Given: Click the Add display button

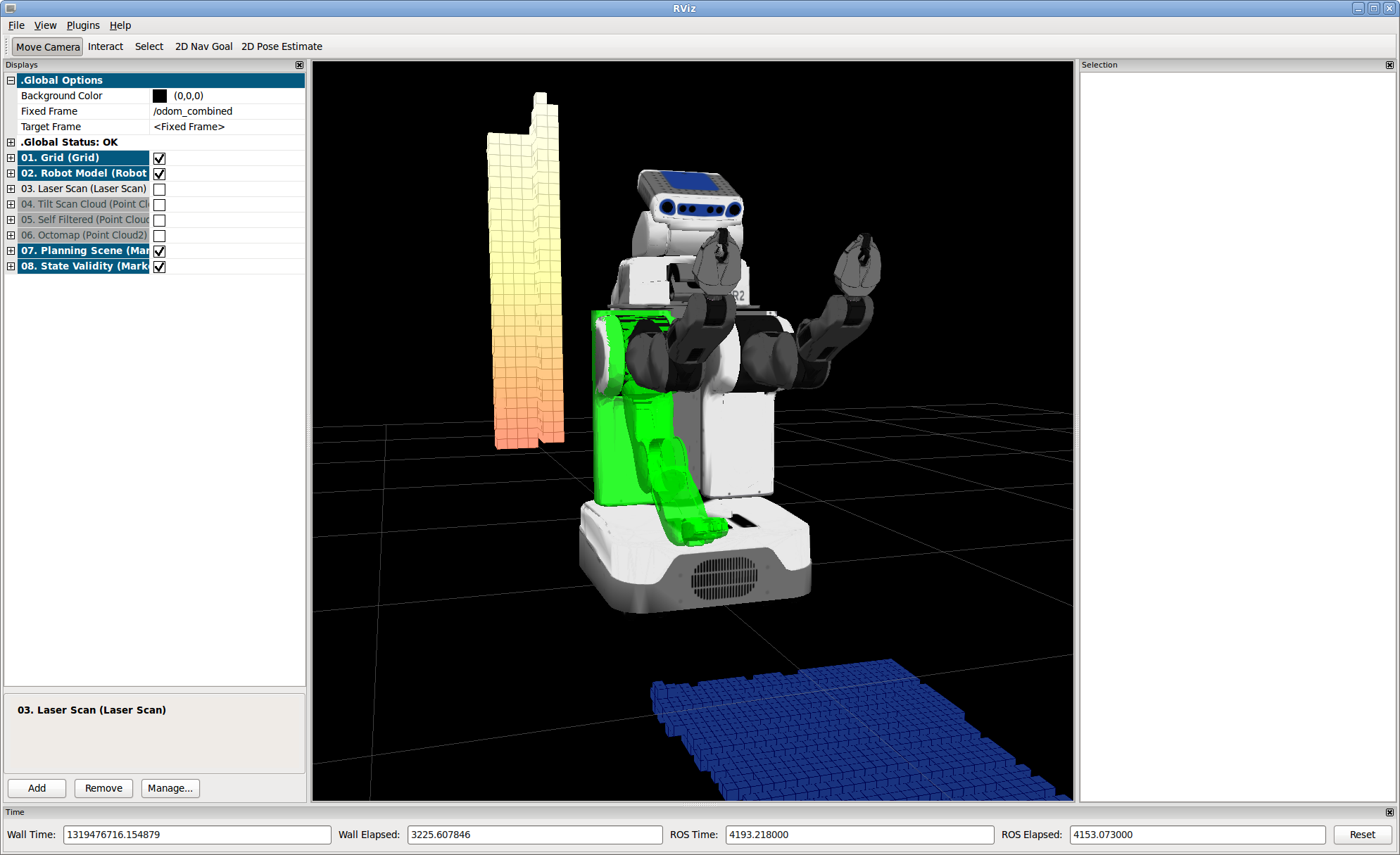Looking at the screenshot, I should (x=37, y=788).
